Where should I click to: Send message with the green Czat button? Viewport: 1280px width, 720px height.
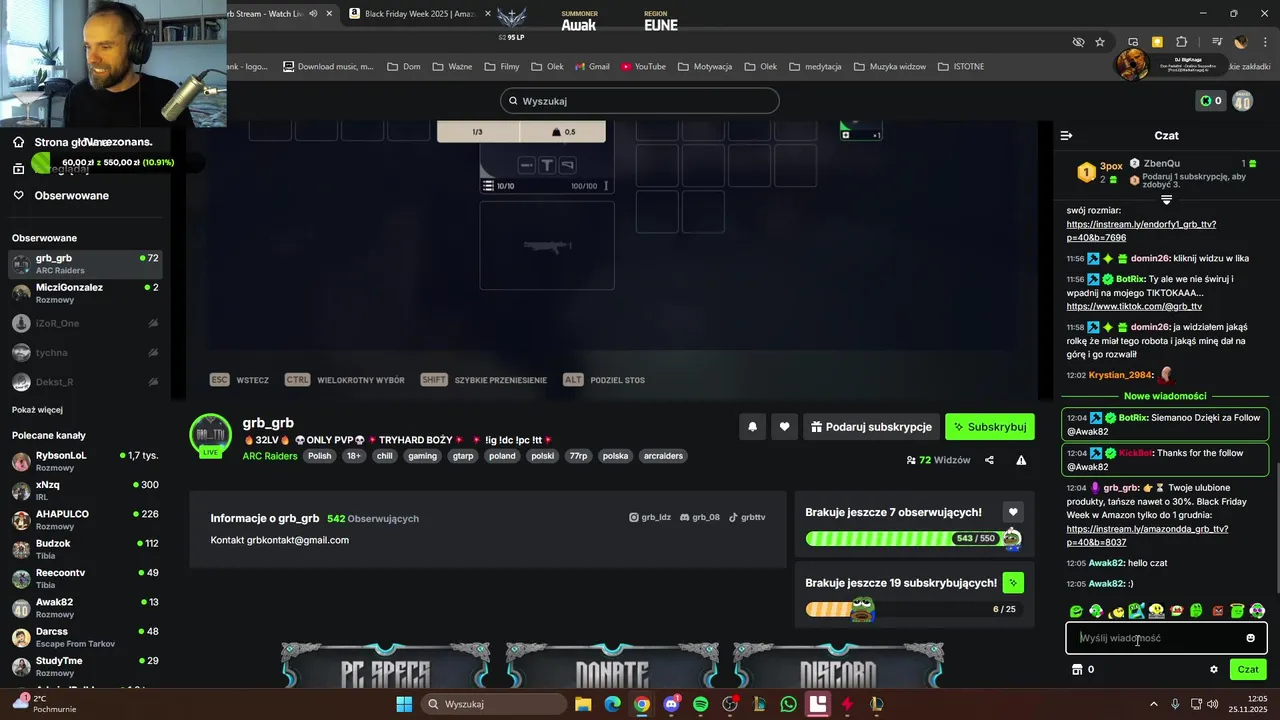[x=1248, y=670]
